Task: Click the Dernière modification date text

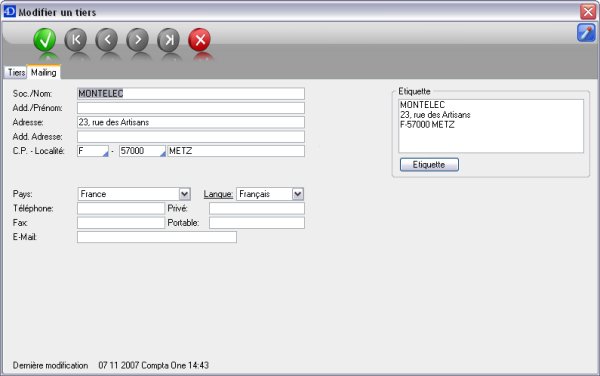Action: tap(153, 365)
